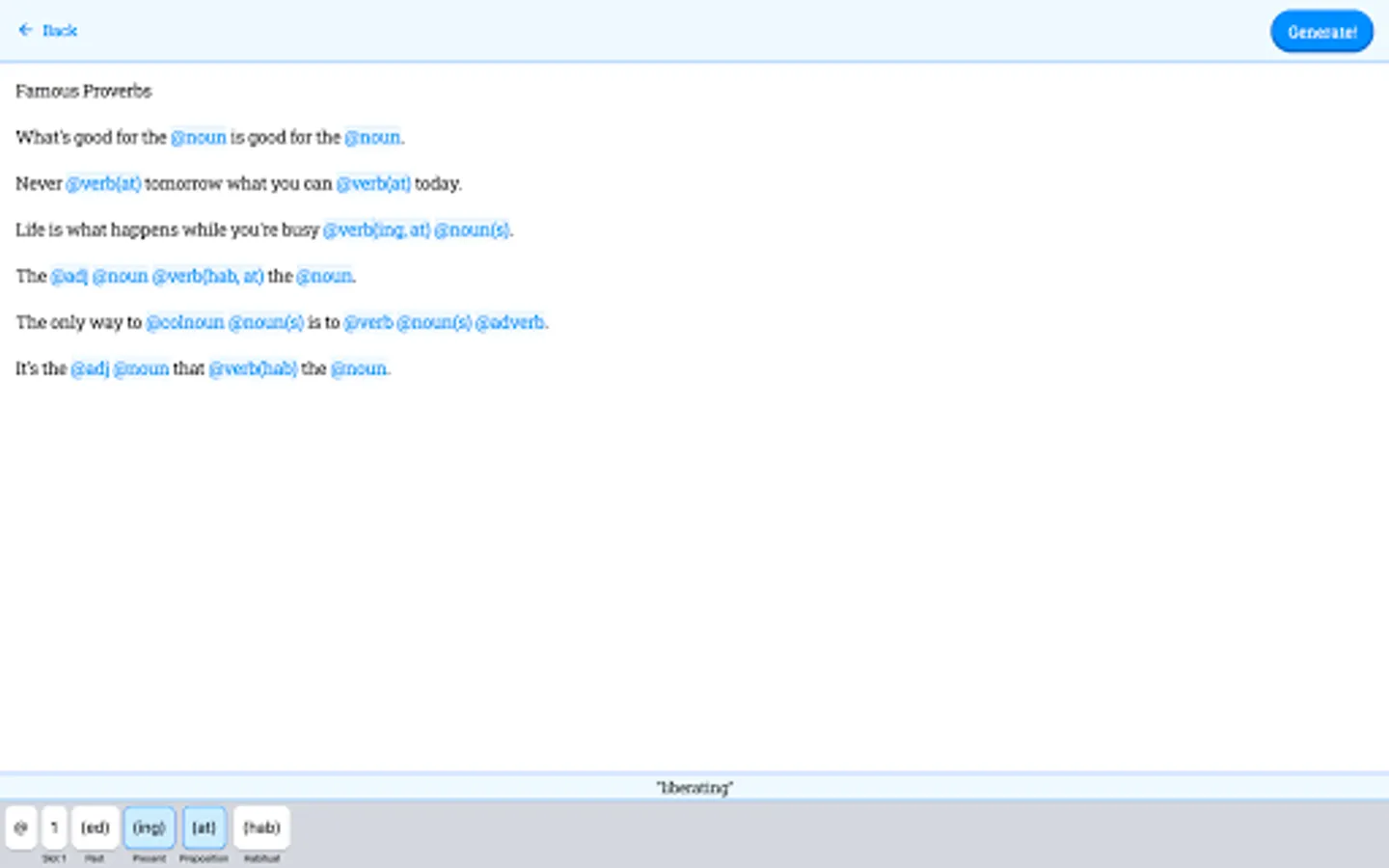Select the @verb(hab, at) token
1389x868 pixels.
207,276
